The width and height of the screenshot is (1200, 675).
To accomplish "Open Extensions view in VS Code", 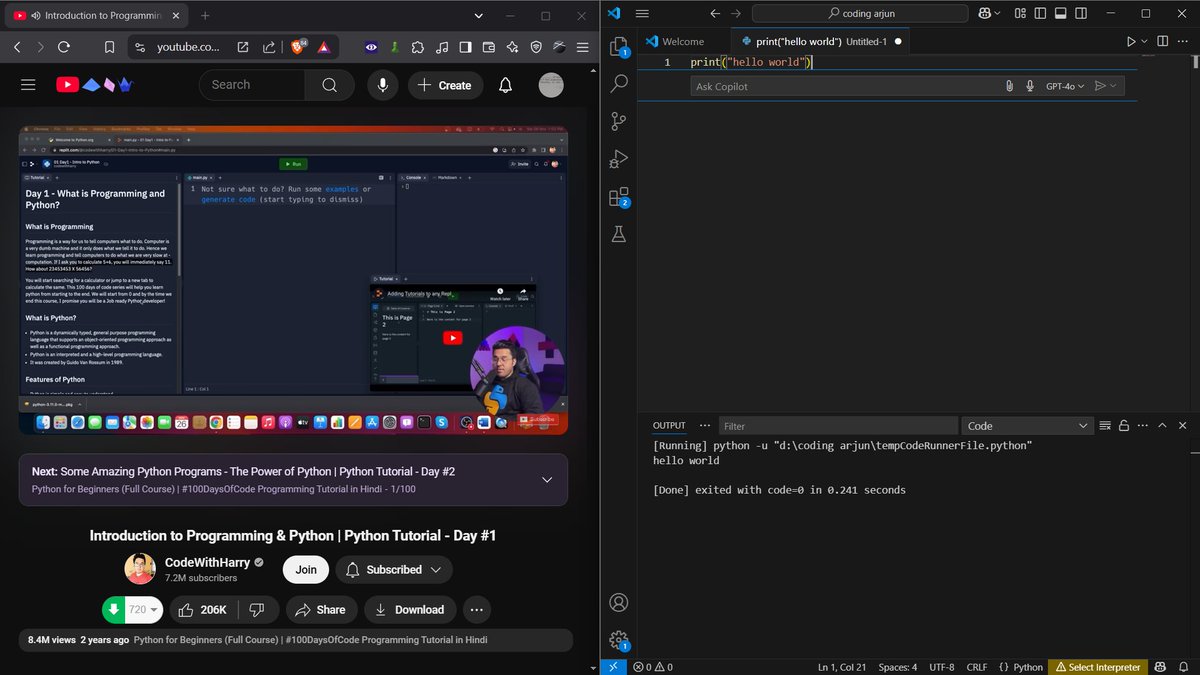I will (x=618, y=197).
